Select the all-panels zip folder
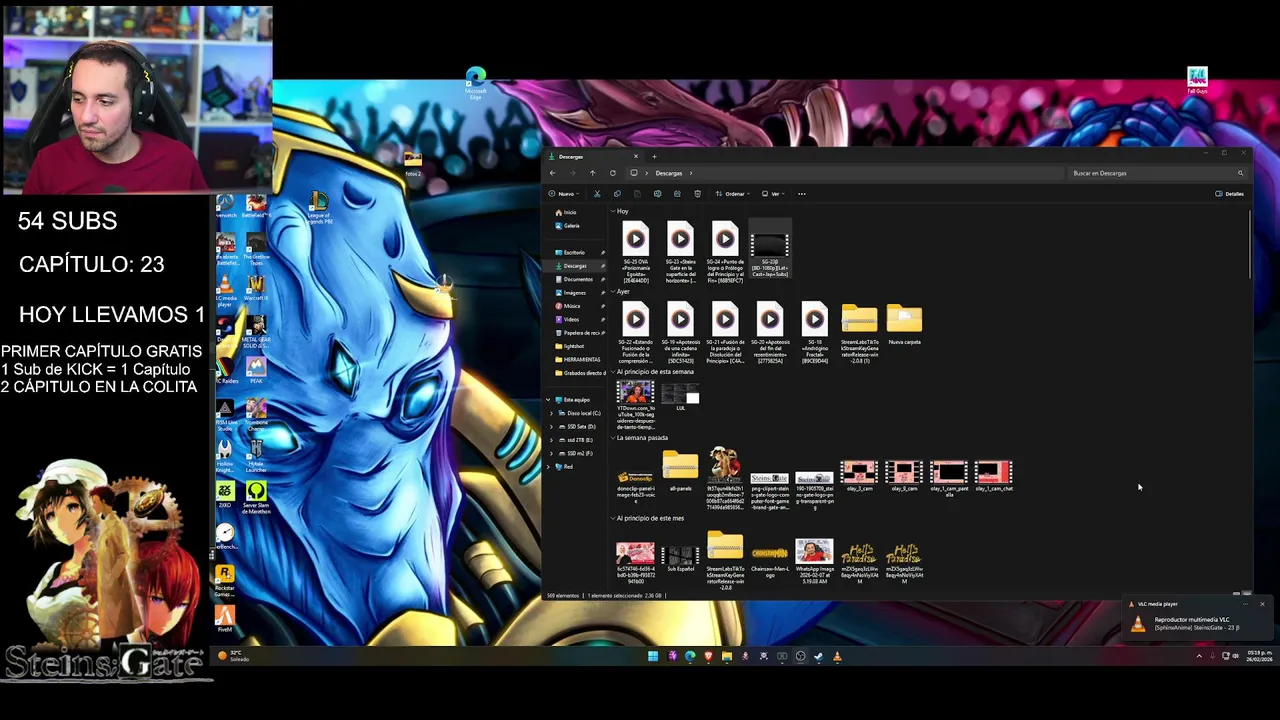 coord(680,472)
